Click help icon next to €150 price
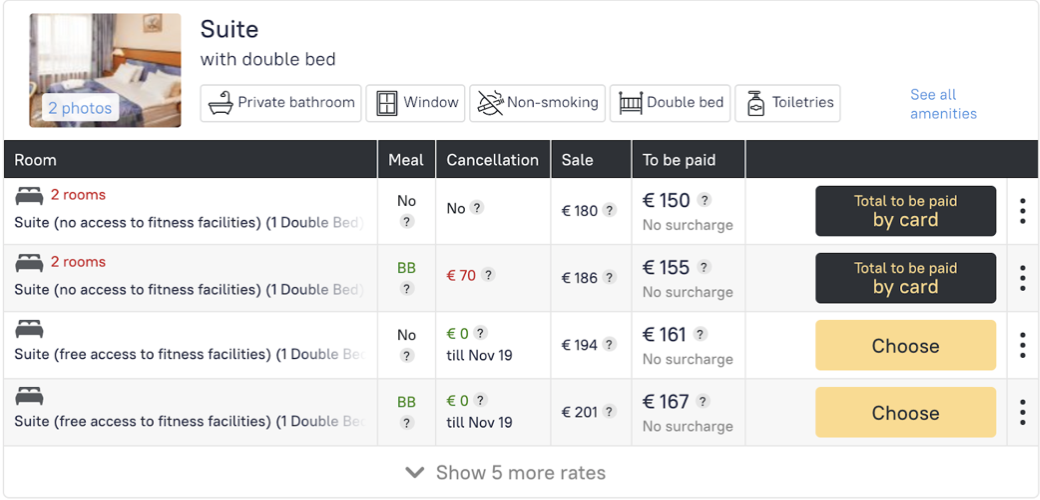Screen dimensions: 1040x500 point(705,200)
